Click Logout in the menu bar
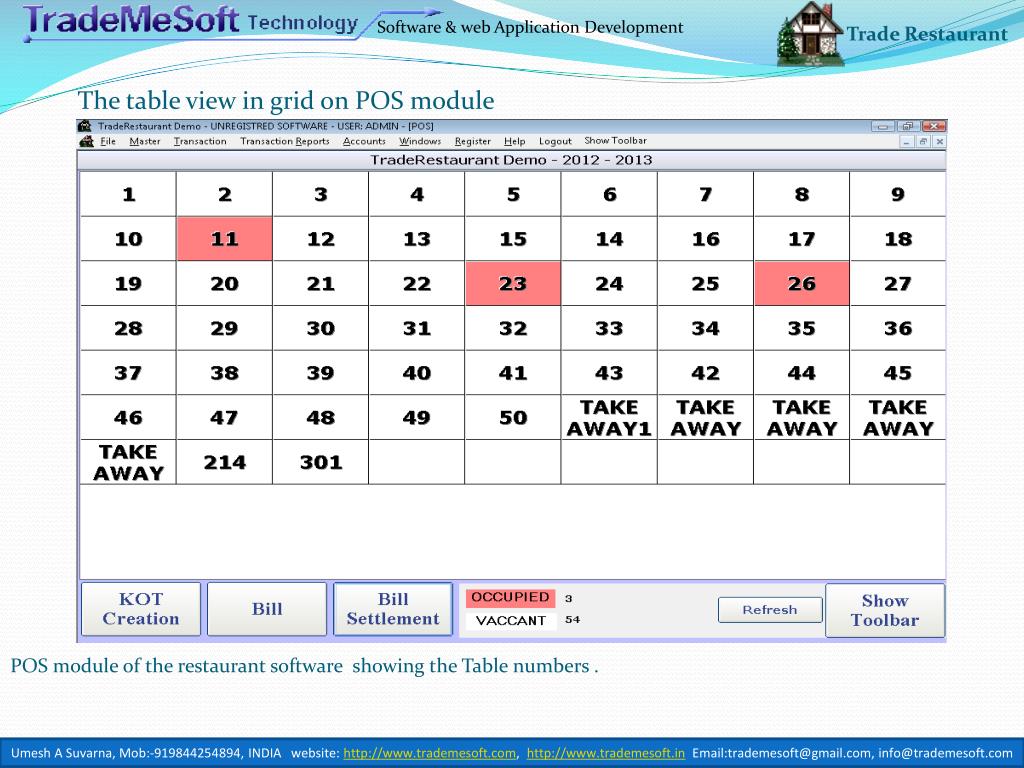1024x768 pixels. pyautogui.click(x=554, y=141)
